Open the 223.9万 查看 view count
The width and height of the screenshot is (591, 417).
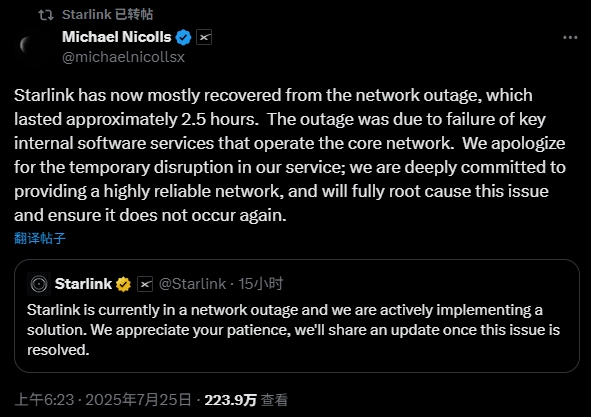(x=246, y=400)
